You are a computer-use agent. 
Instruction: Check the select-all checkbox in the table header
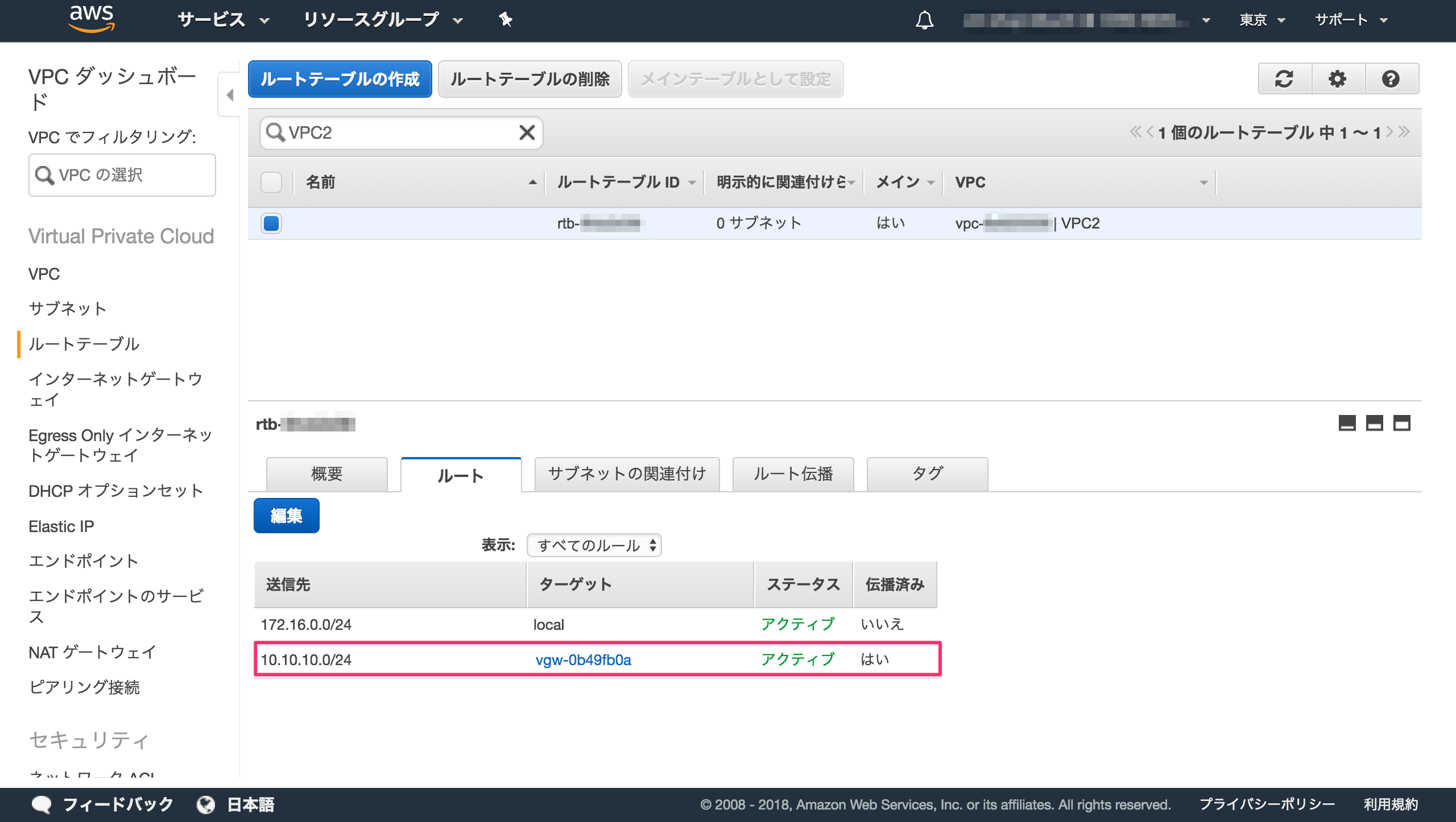(271, 182)
